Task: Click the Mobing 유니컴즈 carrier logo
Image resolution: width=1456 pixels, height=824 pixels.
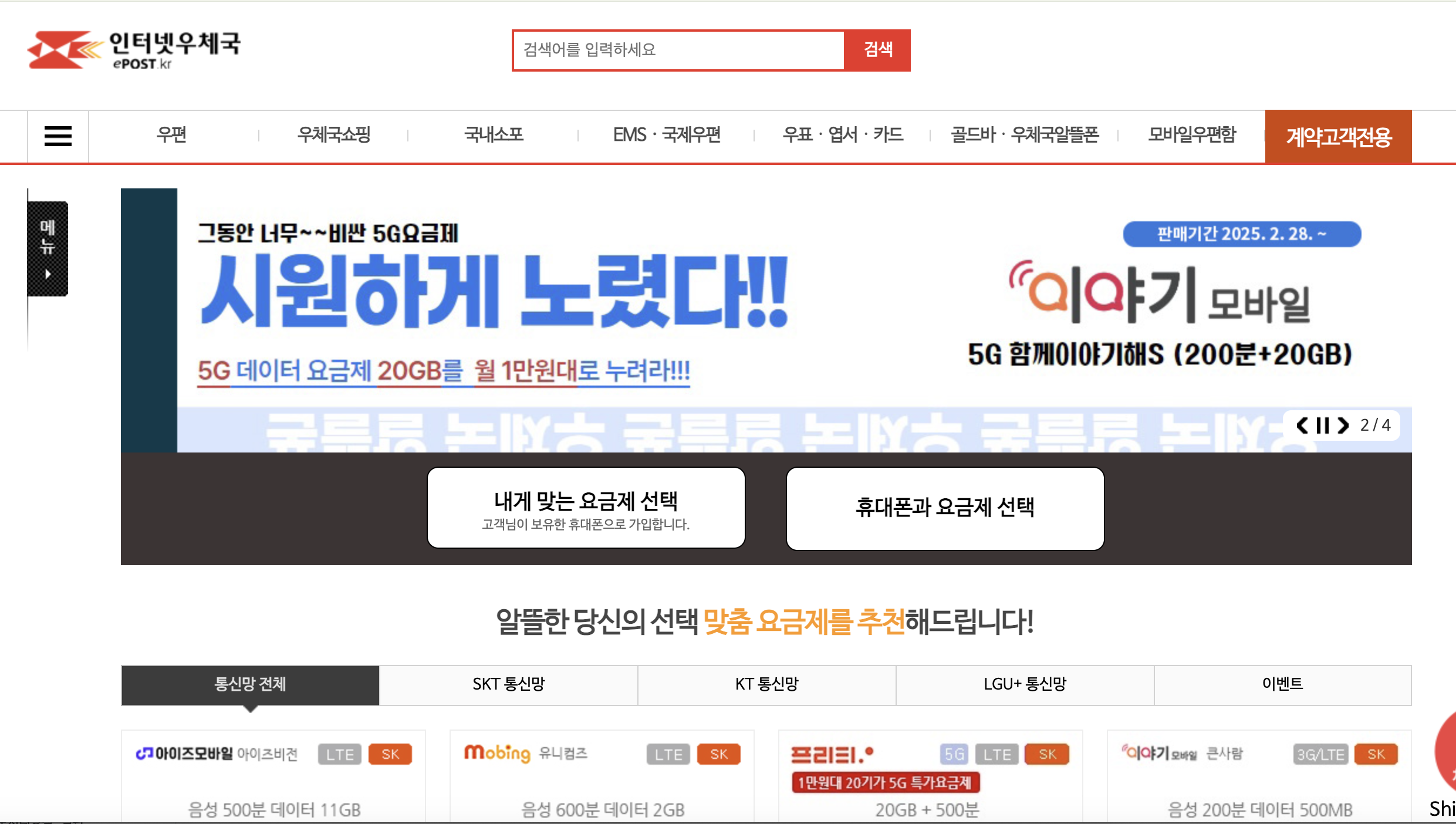Action: [x=526, y=754]
